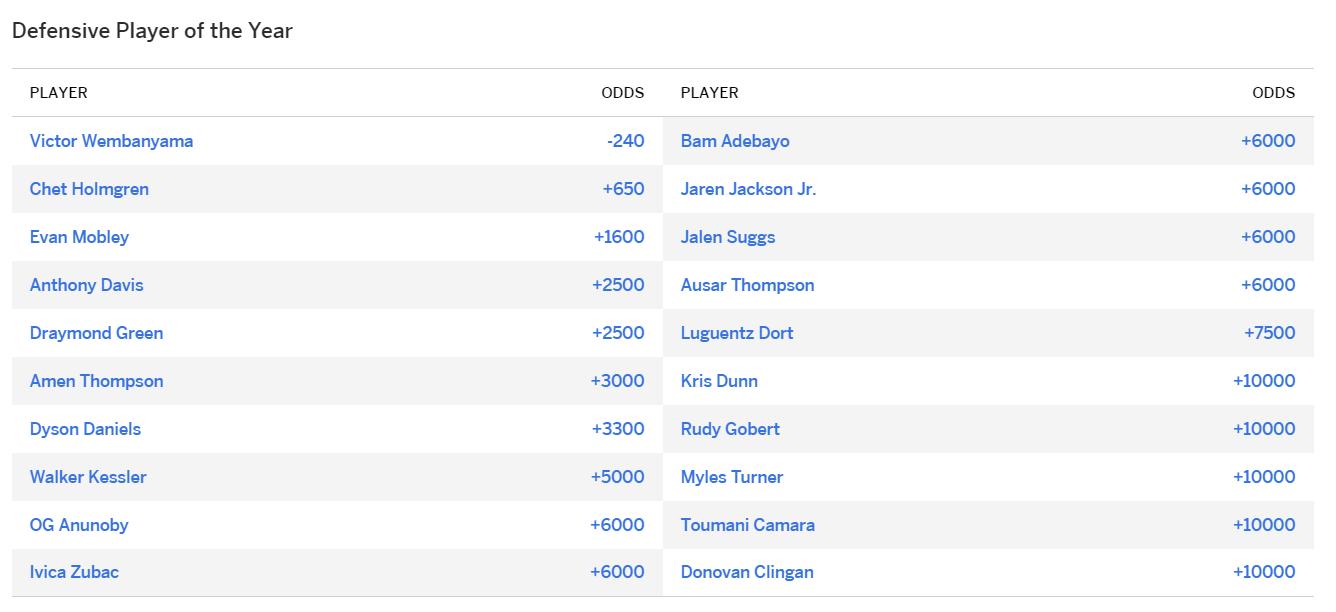This screenshot has width=1336, height=612.
Task: Click Donovan Clingan's name
Action: [x=747, y=572]
